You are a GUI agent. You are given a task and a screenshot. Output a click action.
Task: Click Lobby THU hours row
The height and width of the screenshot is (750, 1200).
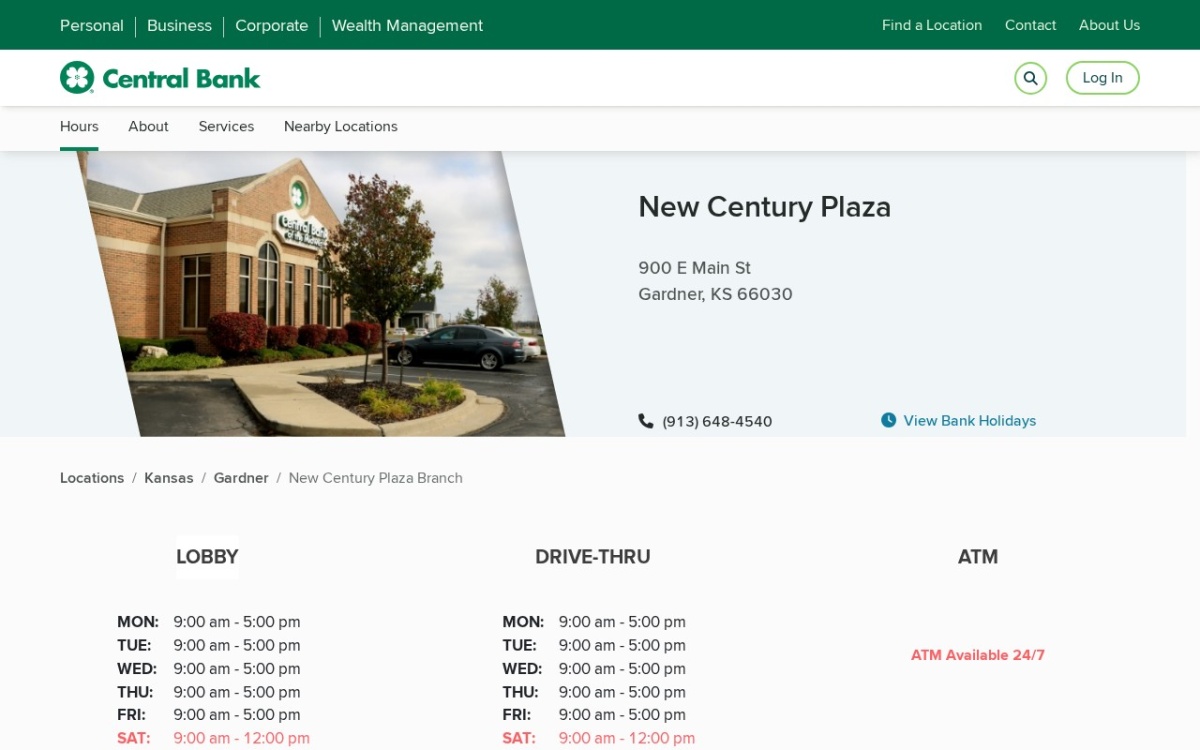coord(208,692)
